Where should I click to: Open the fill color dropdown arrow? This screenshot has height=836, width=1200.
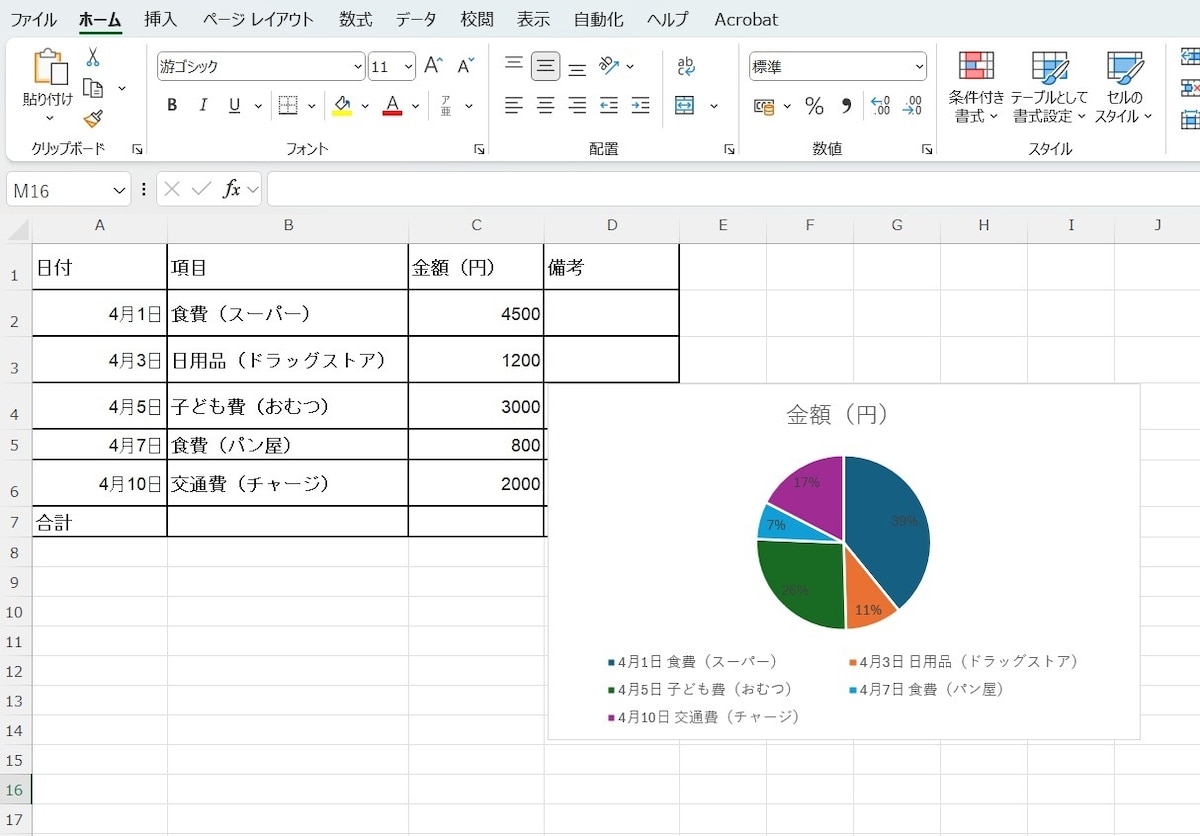pos(363,106)
